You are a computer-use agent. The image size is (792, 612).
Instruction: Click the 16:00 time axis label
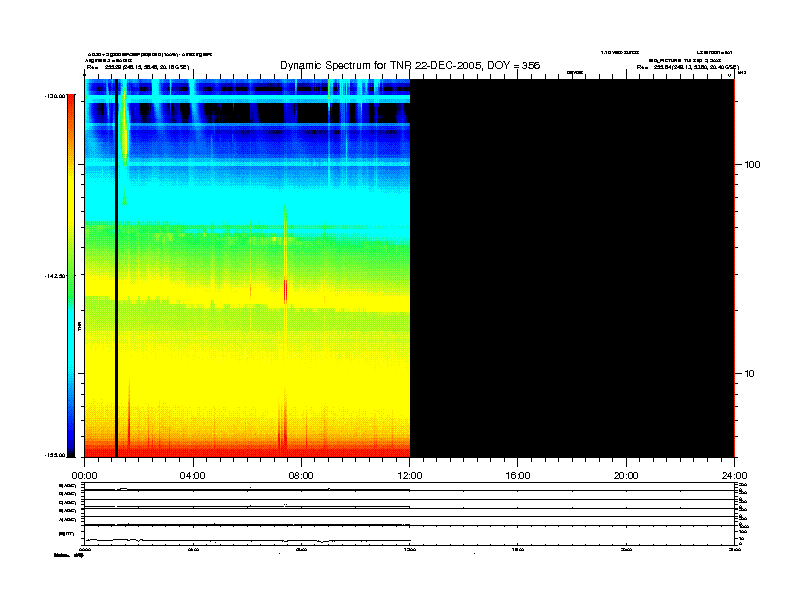point(517,475)
